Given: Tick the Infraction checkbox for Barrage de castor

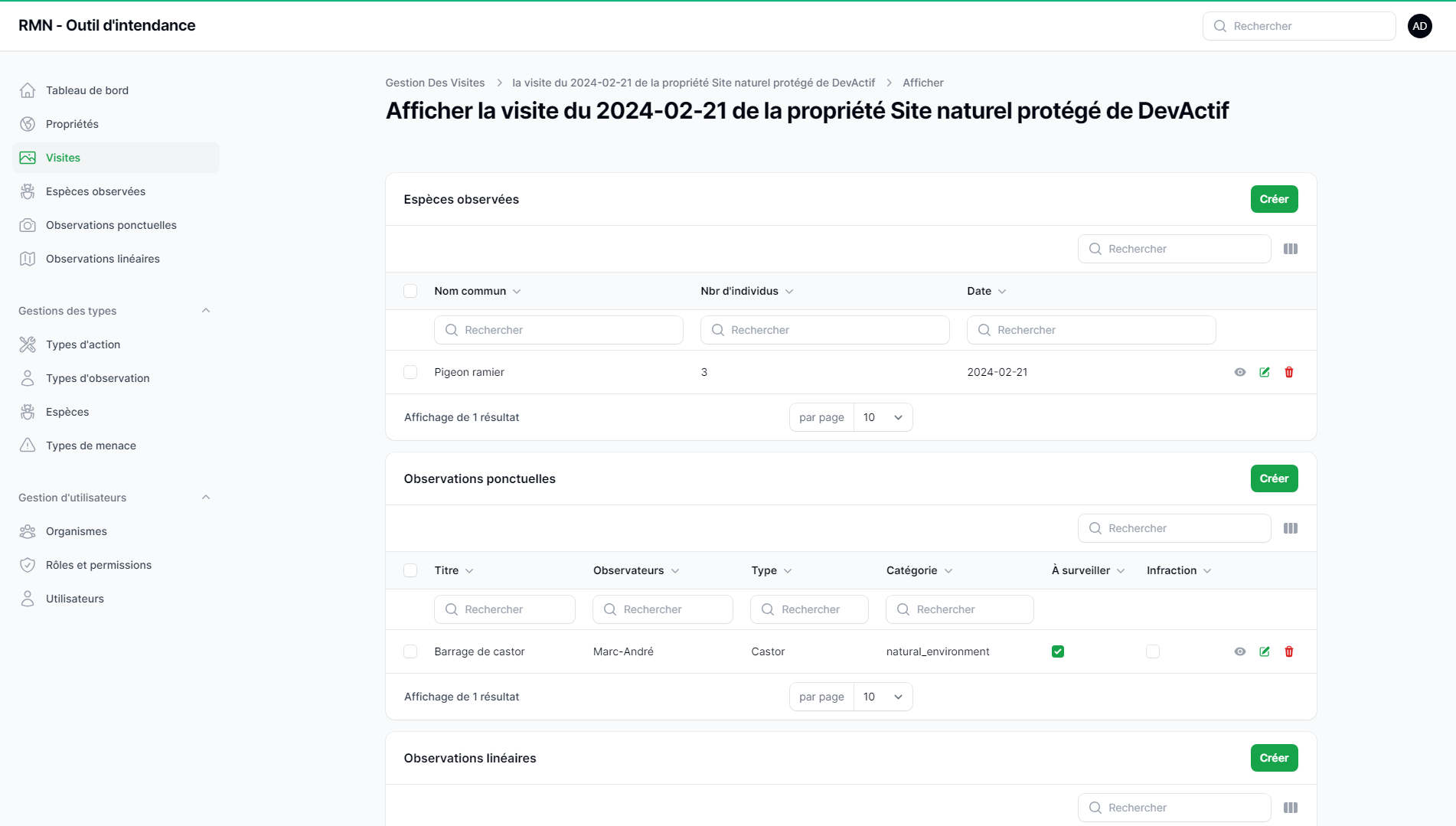Looking at the screenshot, I should (1153, 651).
